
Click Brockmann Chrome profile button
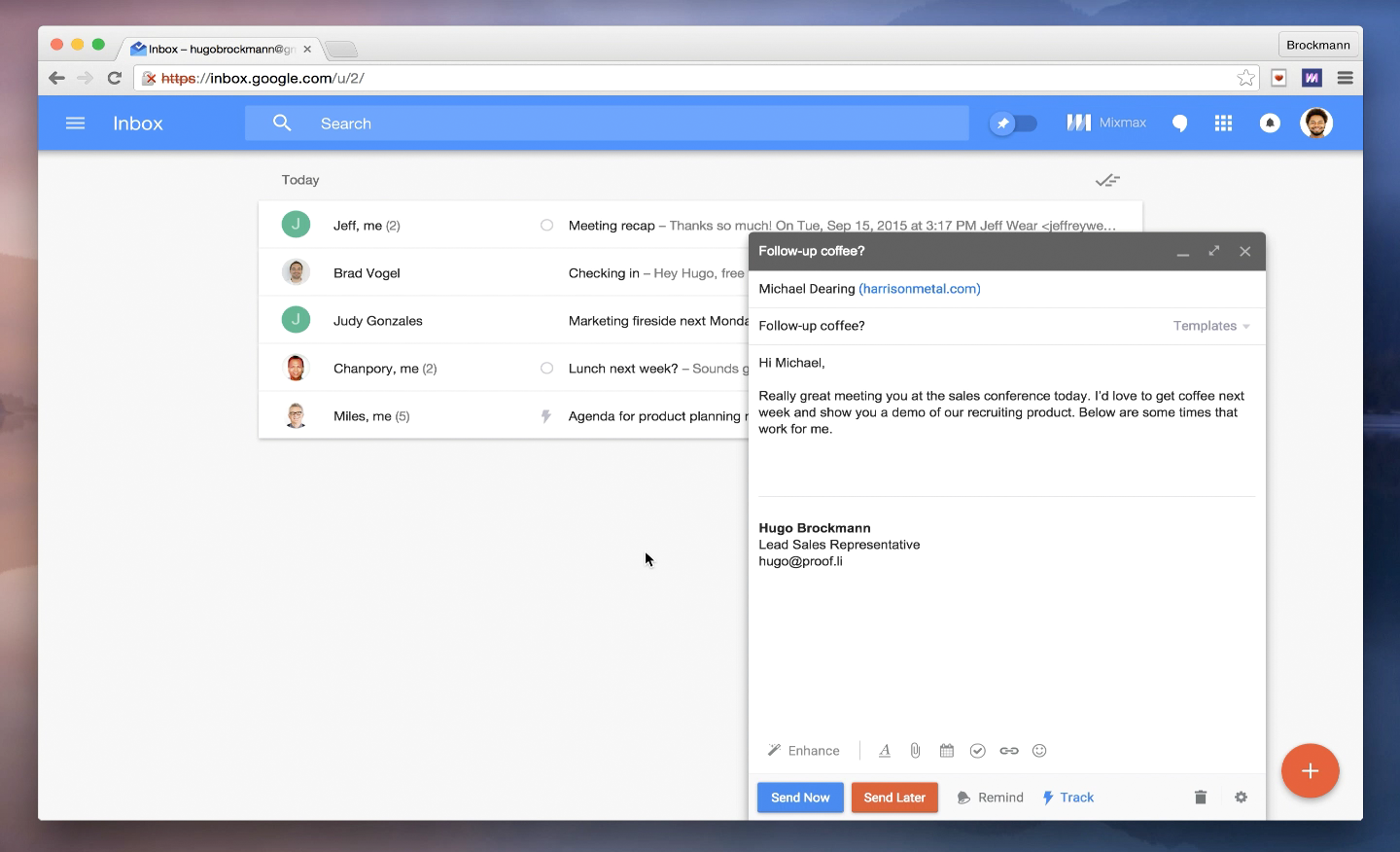1317,45
